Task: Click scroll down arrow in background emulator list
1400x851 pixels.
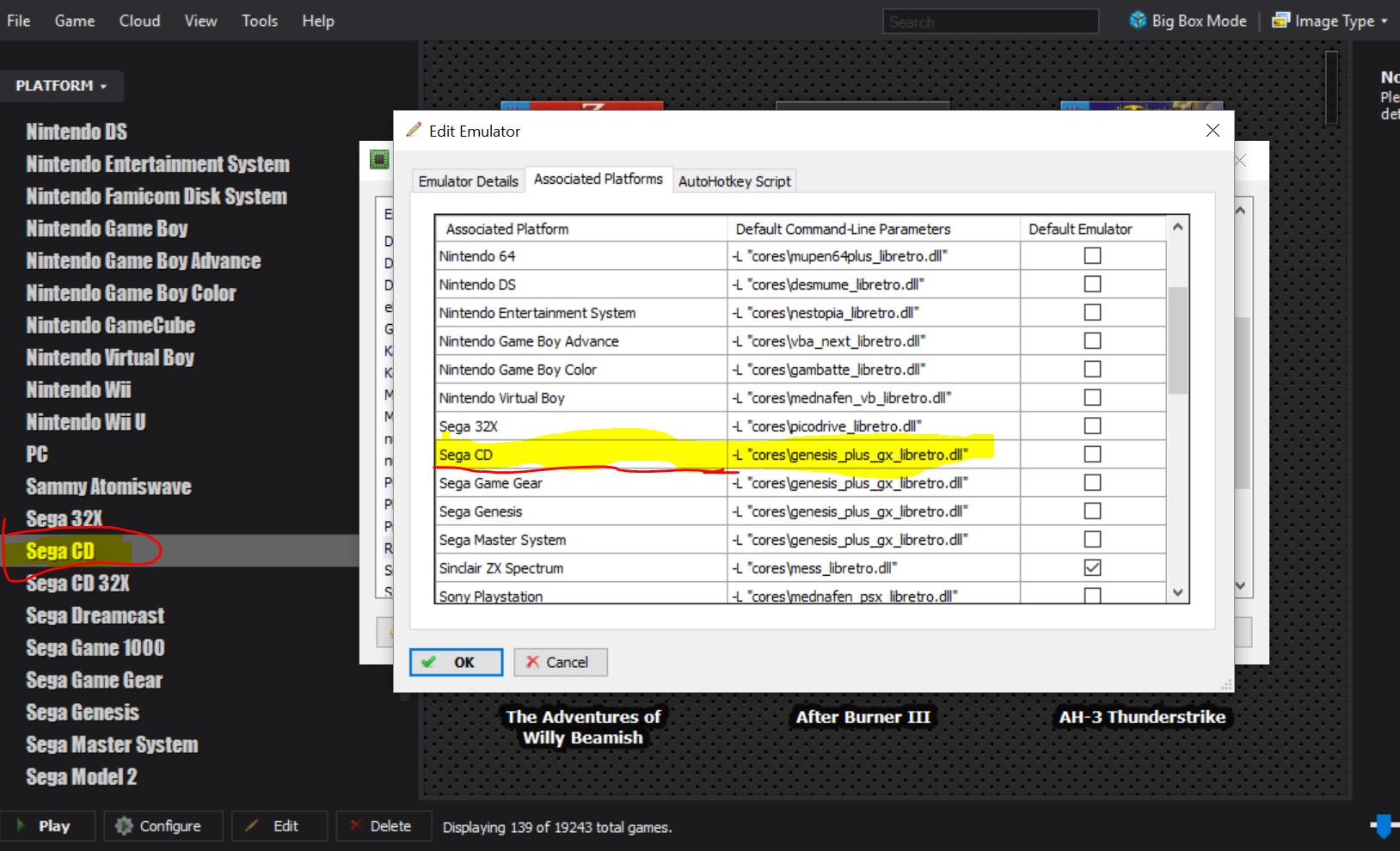Action: (1240, 585)
